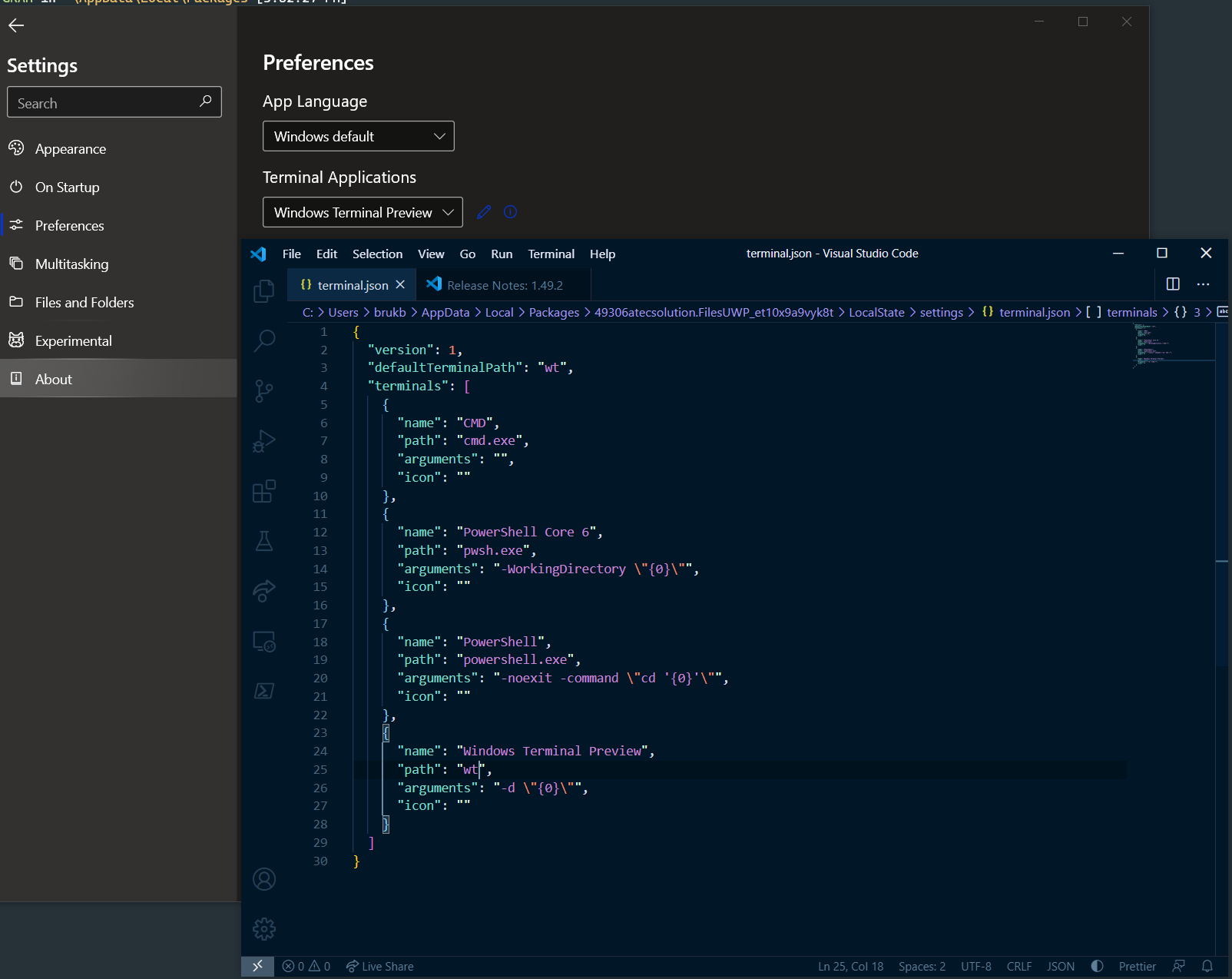Open the About section in Settings sidebar
This screenshot has height=979, width=1232.
pyautogui.click(x=54, y=378)
